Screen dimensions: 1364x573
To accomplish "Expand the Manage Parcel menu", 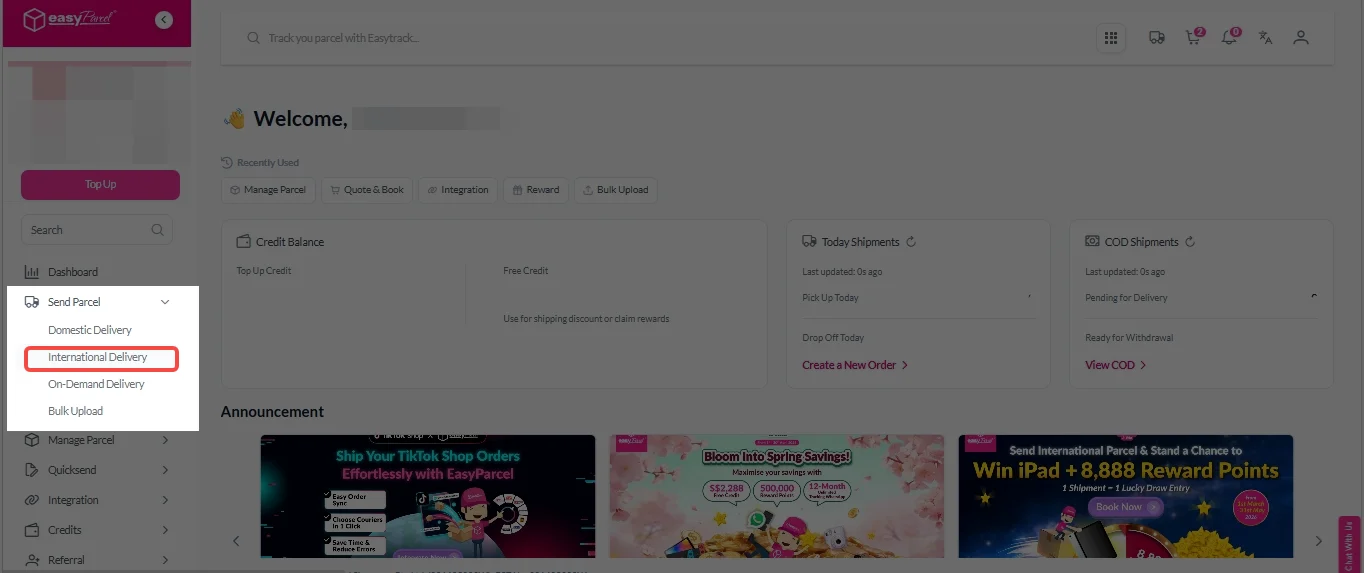I will 165,440.
